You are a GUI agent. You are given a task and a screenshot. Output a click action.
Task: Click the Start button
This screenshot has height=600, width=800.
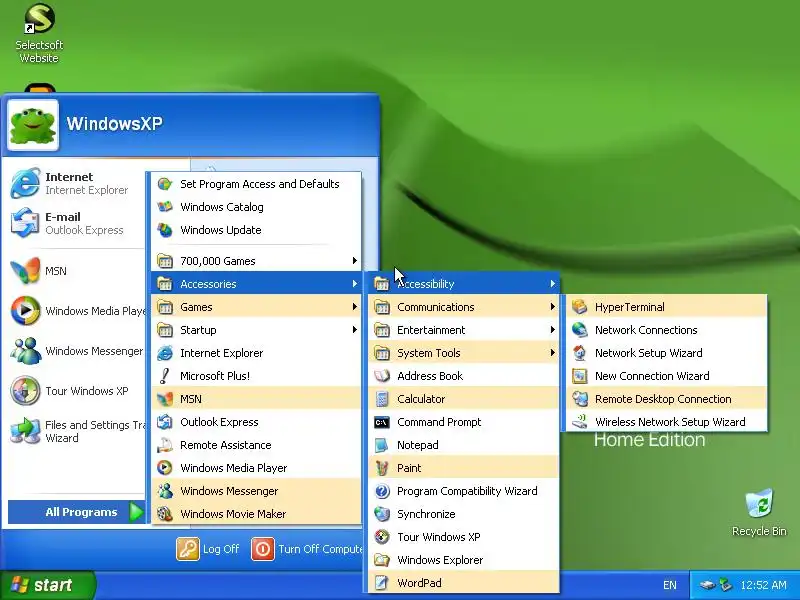47,585
